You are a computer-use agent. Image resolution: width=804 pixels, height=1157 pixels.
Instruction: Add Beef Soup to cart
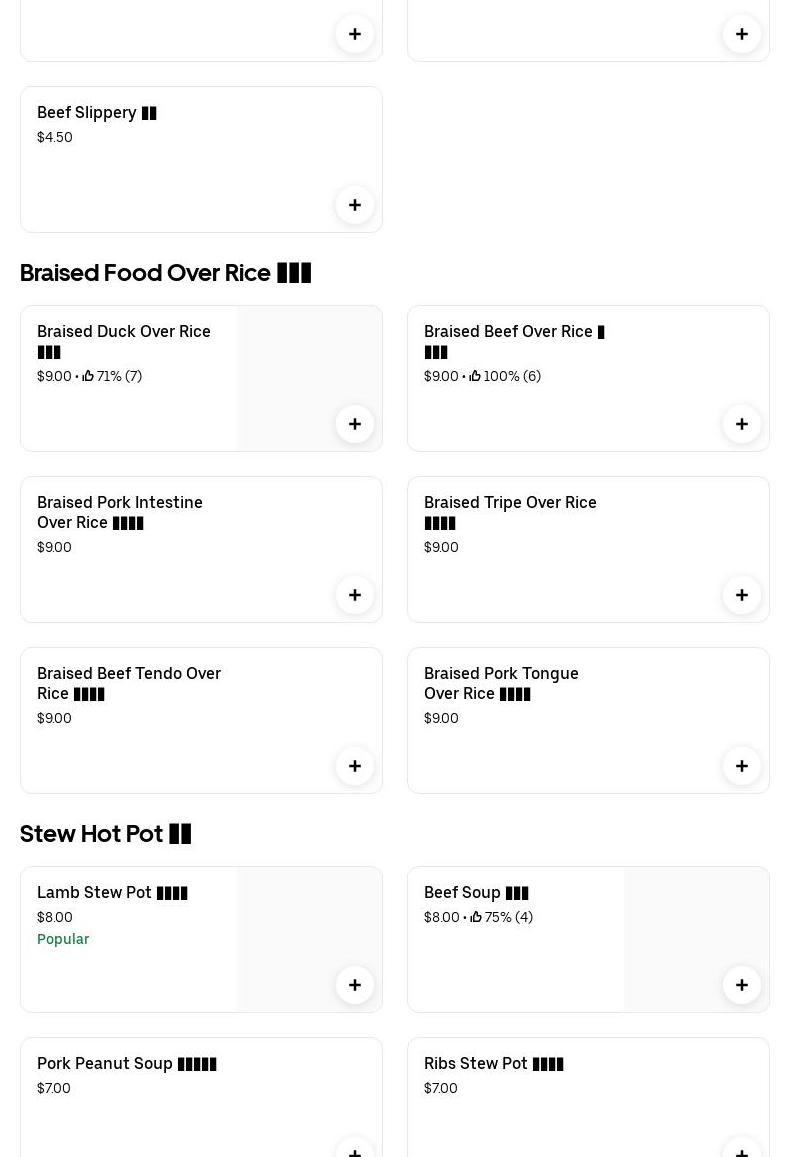tap(742, 985)
